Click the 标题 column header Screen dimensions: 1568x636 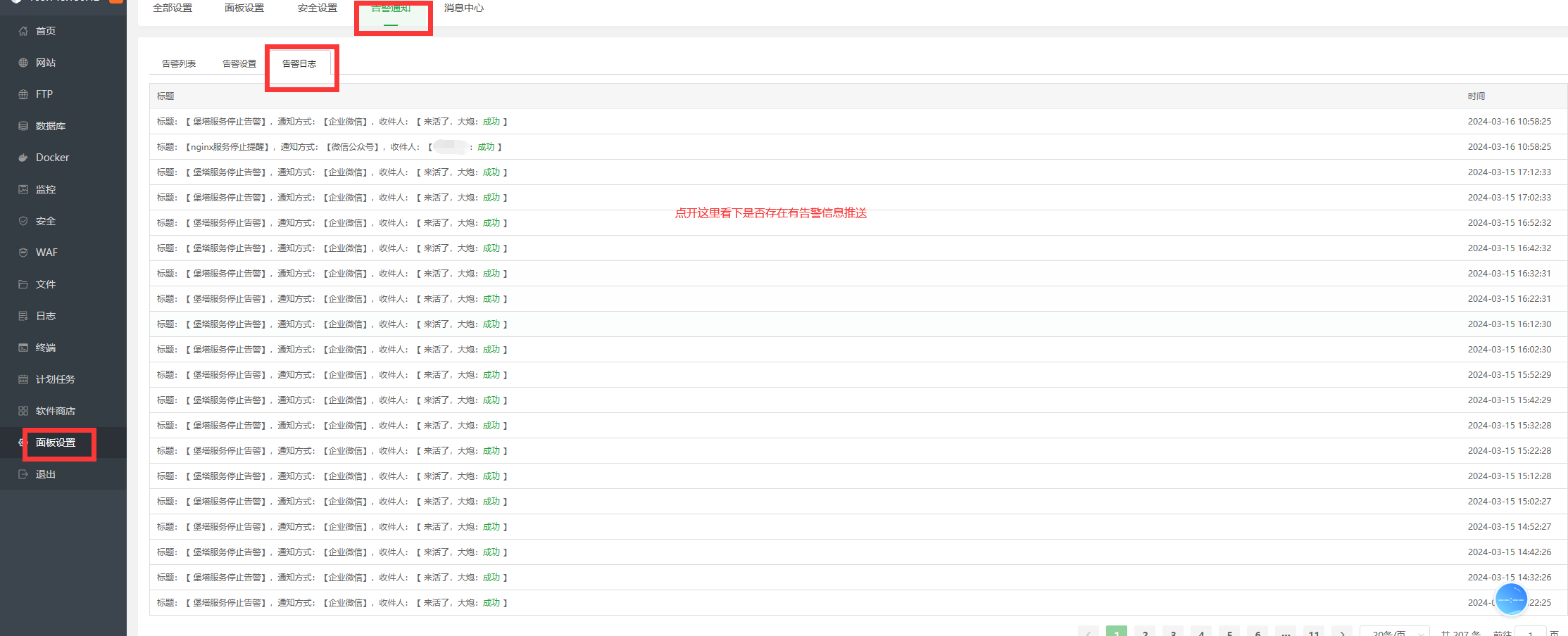point(165,96)
